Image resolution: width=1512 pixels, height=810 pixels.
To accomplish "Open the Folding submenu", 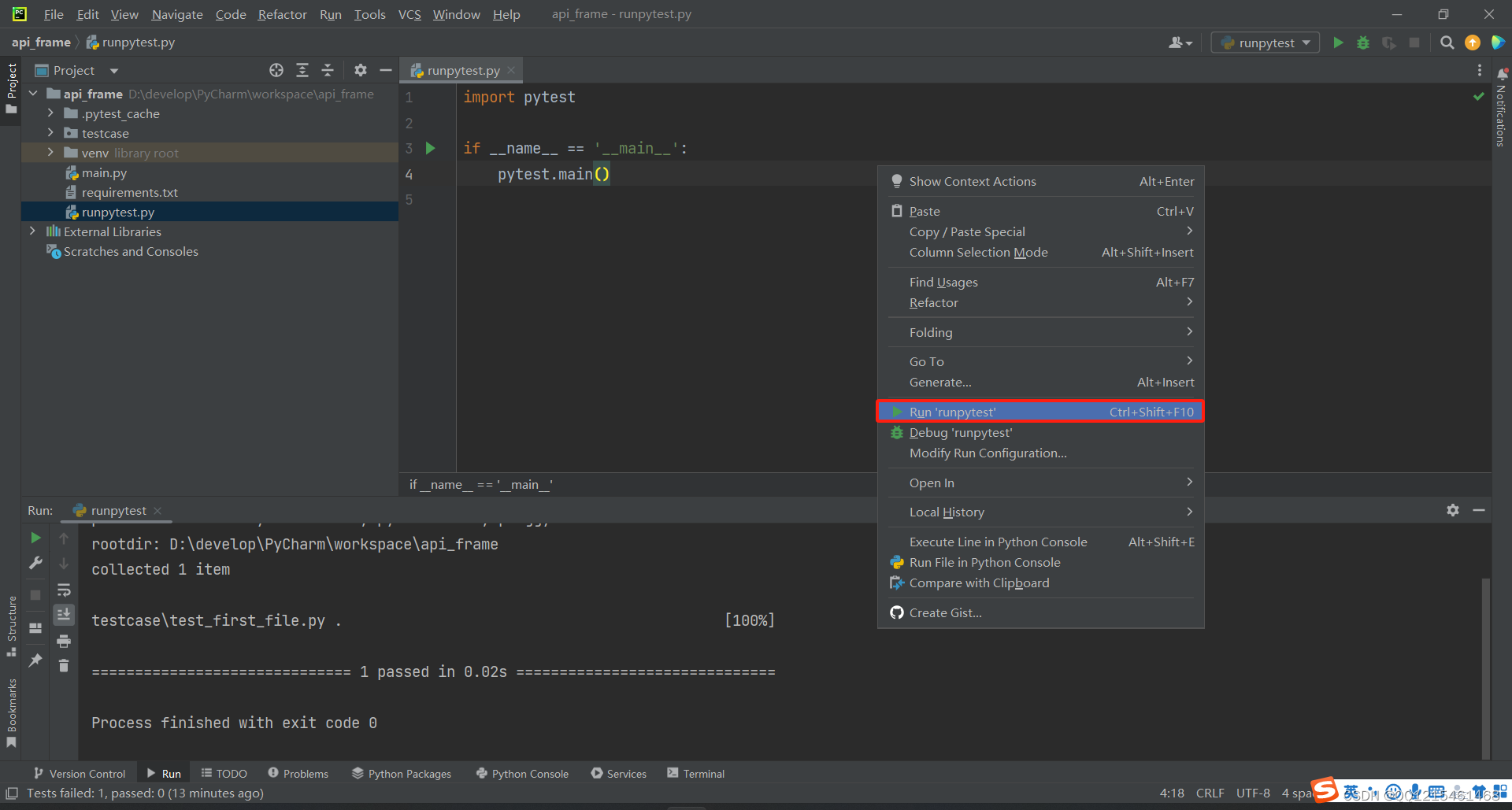I will click(x=1041, y=332).
